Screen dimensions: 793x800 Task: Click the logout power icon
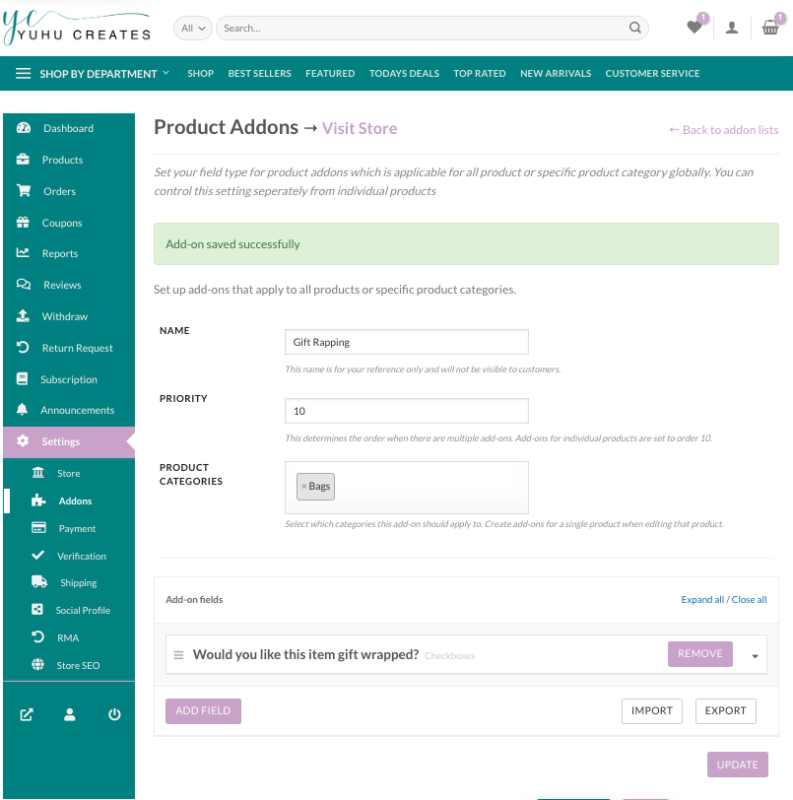click(x=114, y=714)
